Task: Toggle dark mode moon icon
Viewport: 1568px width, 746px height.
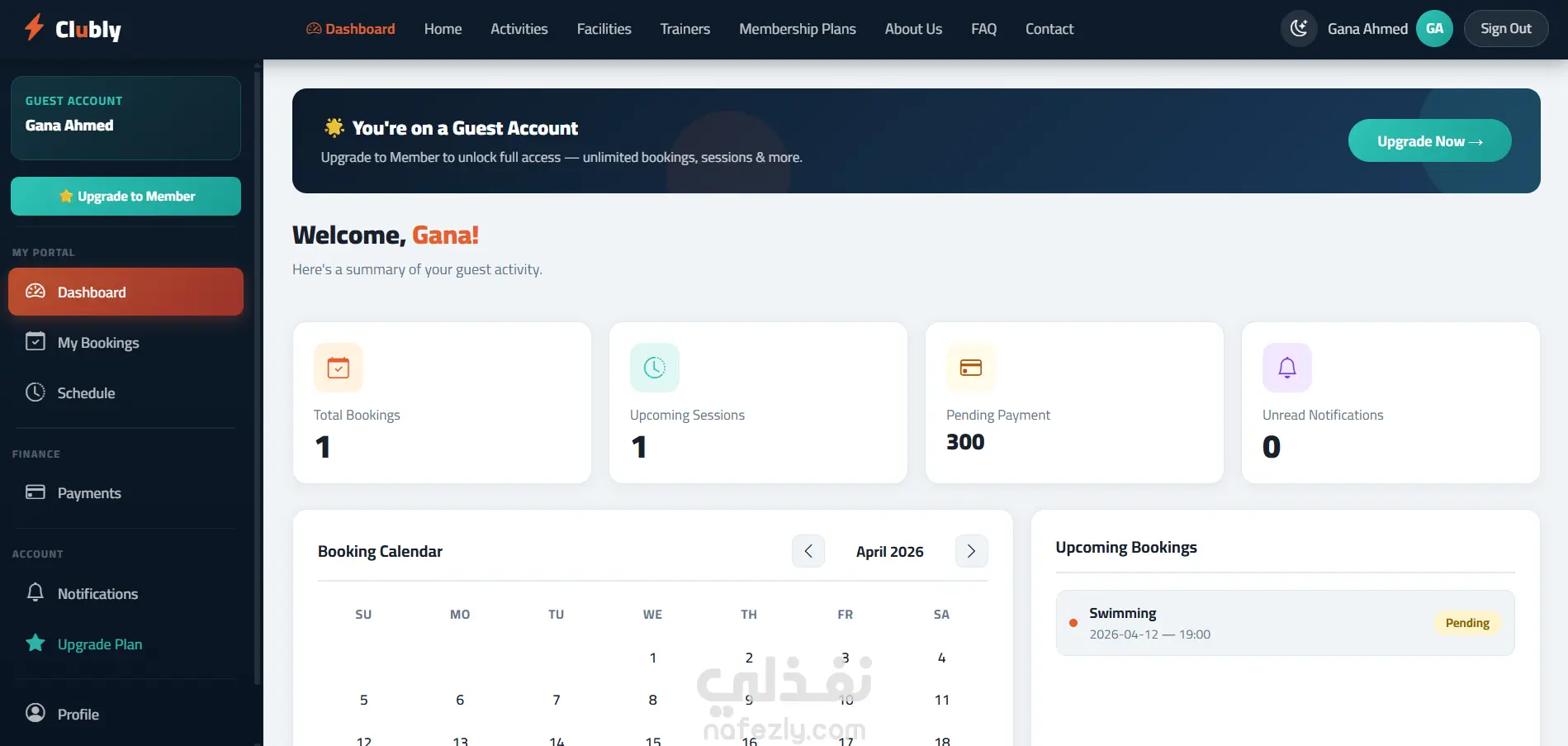Action: (1299, 29)
